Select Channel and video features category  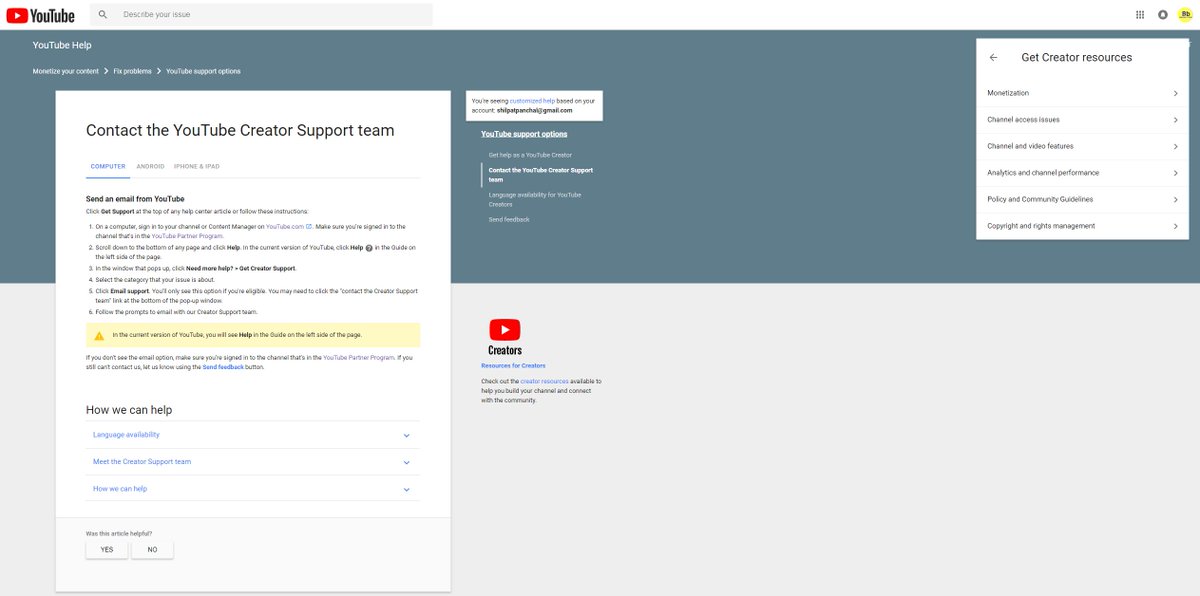(1083, 146)
